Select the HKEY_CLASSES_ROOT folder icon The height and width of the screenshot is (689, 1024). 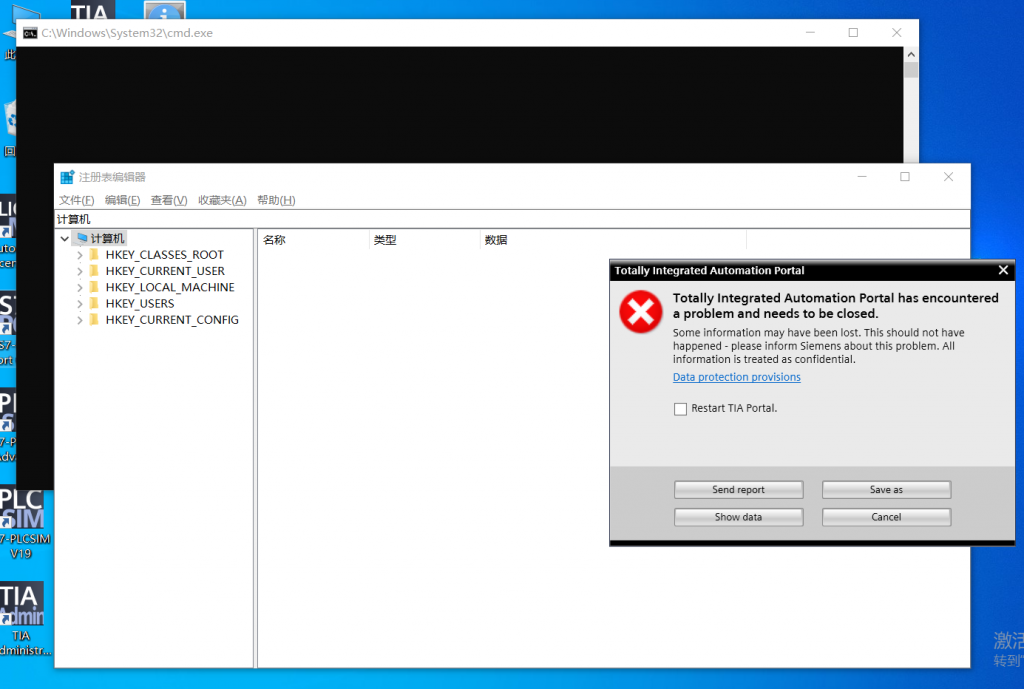click(94, 254)
